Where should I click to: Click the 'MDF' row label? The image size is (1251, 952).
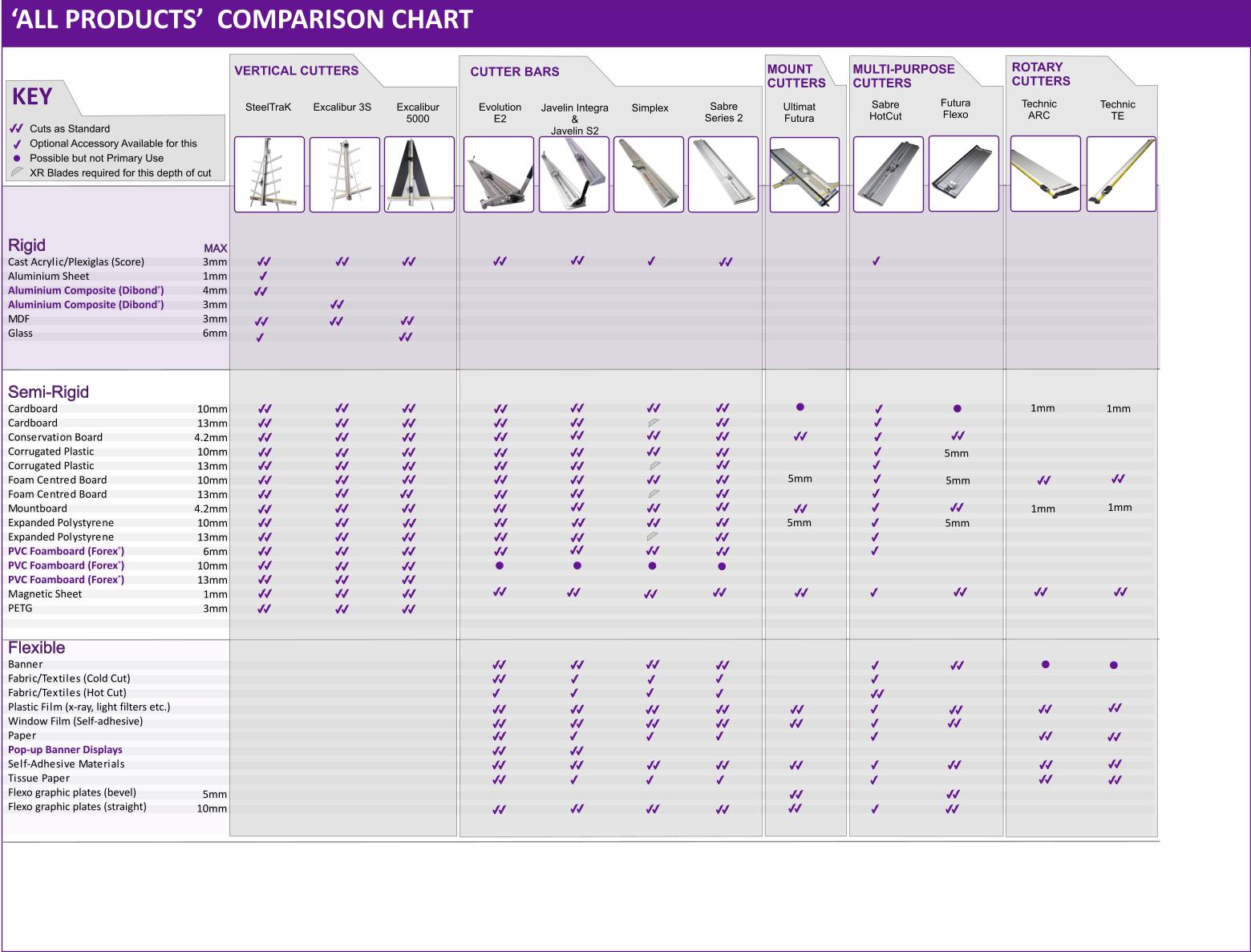coord(18,318)
